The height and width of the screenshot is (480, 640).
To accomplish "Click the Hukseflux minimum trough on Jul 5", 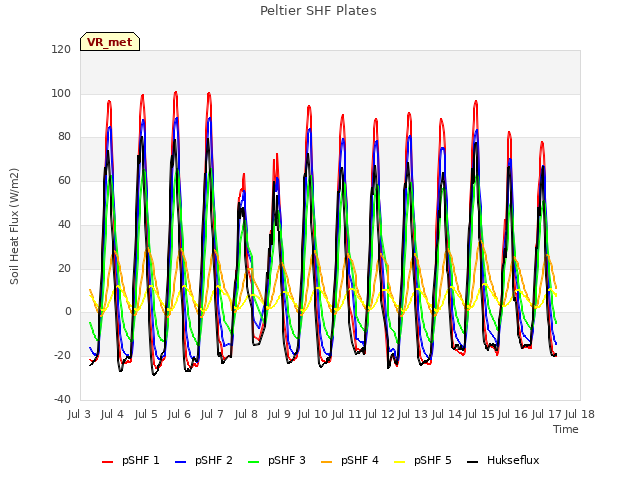I will click(x=154, y=375).
